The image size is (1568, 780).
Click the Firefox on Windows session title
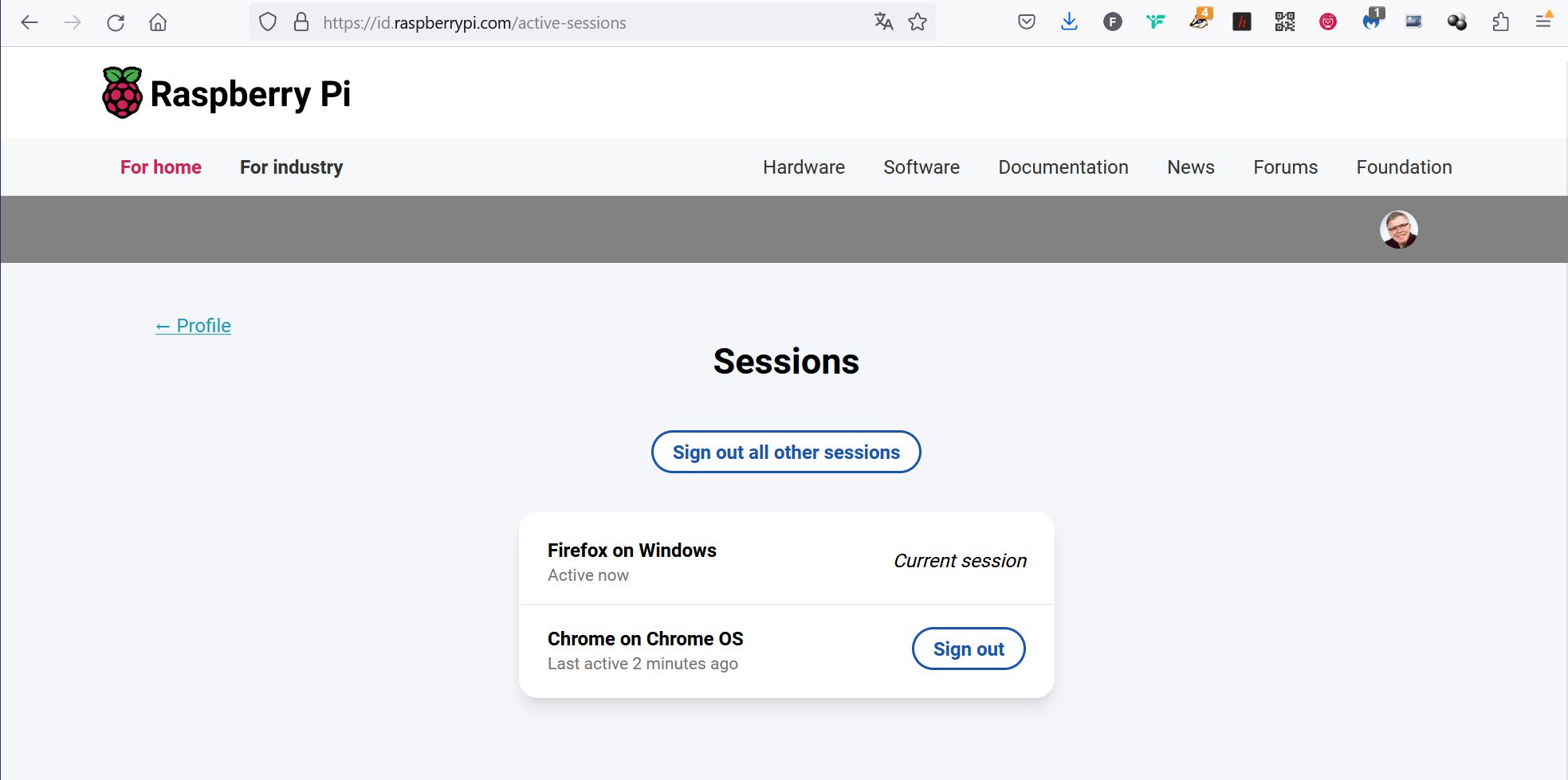pos(632,551)
